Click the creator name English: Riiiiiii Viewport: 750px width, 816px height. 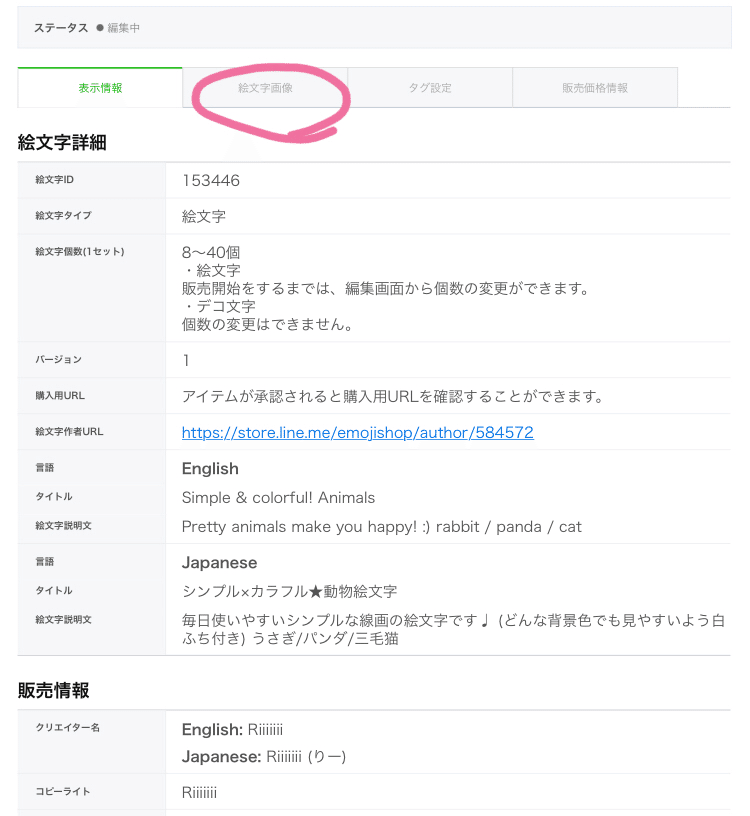pyautogui.click(x=232, y=730)
